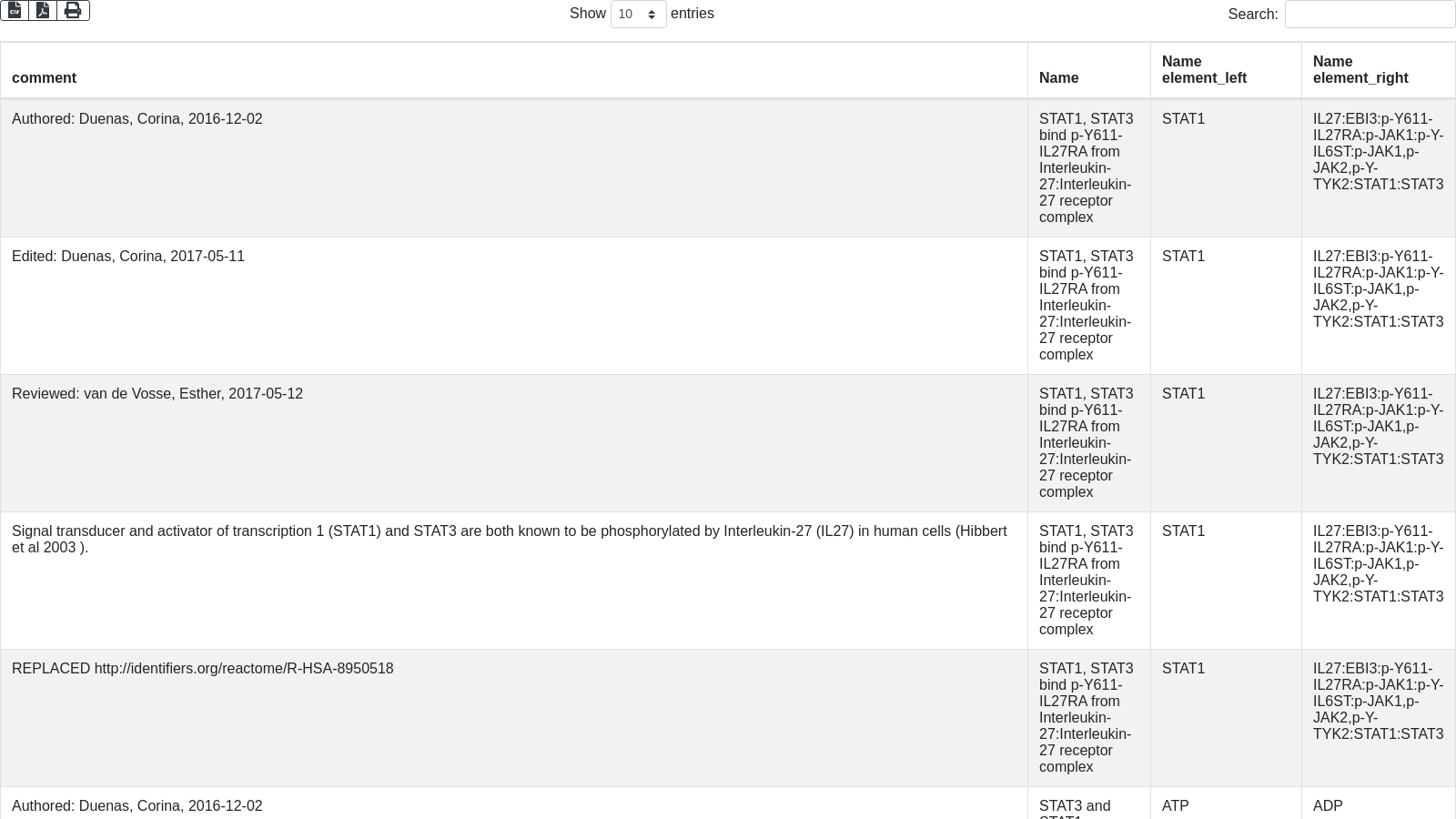This screenshot has height=819, width=1456.
Task: Click STAT1 in the first table row
Action: pos(1183,119)
